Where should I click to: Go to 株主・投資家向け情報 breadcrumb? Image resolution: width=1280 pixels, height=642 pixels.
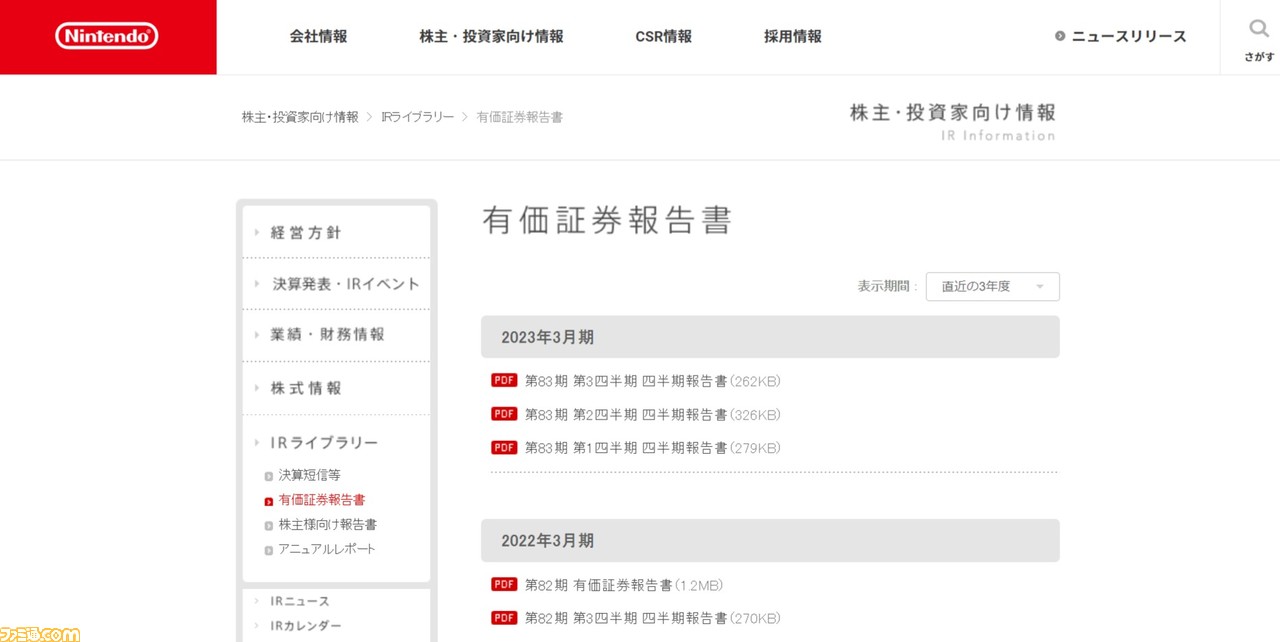click(300, 117)
